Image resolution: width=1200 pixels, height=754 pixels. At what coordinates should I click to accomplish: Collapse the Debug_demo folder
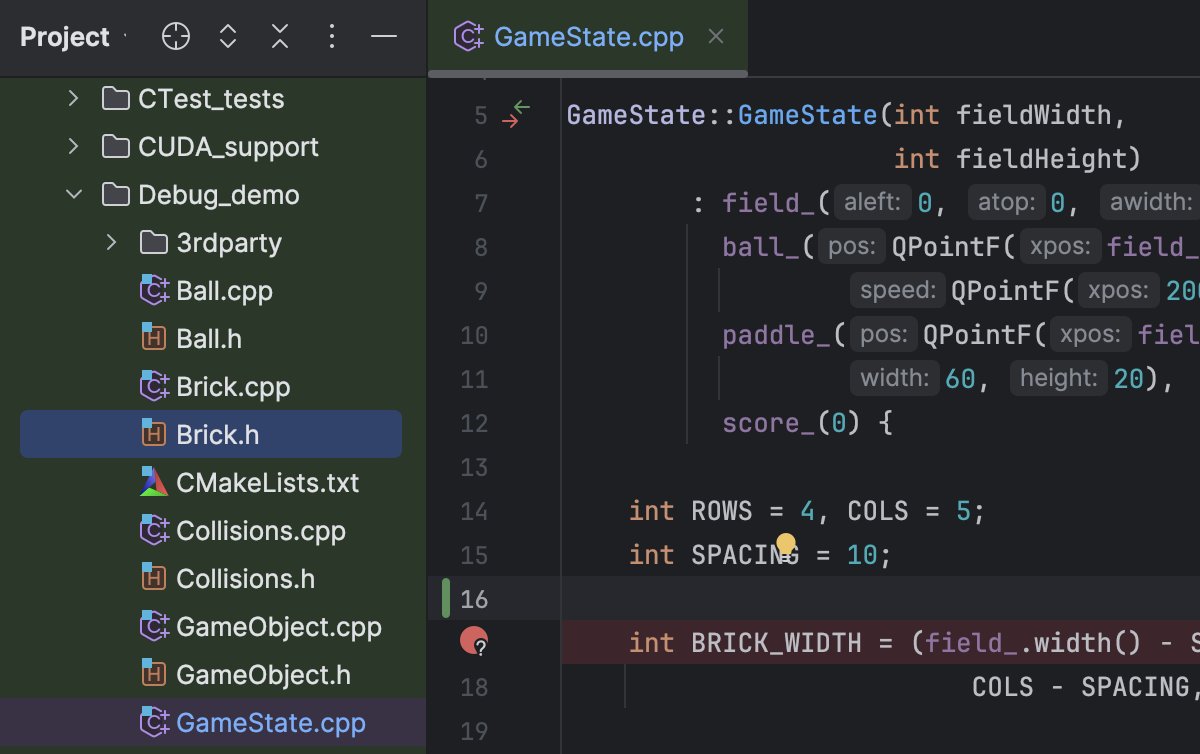pyautogui.click(x=73, y=195)
